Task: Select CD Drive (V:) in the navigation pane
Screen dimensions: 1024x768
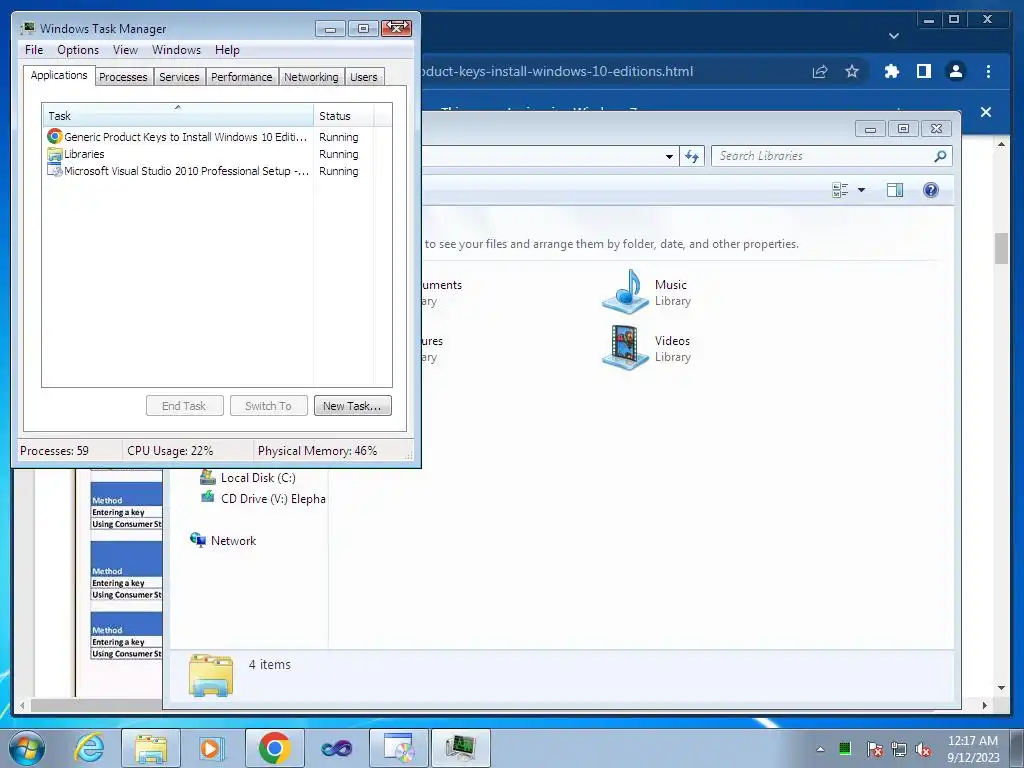Action: 263,498
